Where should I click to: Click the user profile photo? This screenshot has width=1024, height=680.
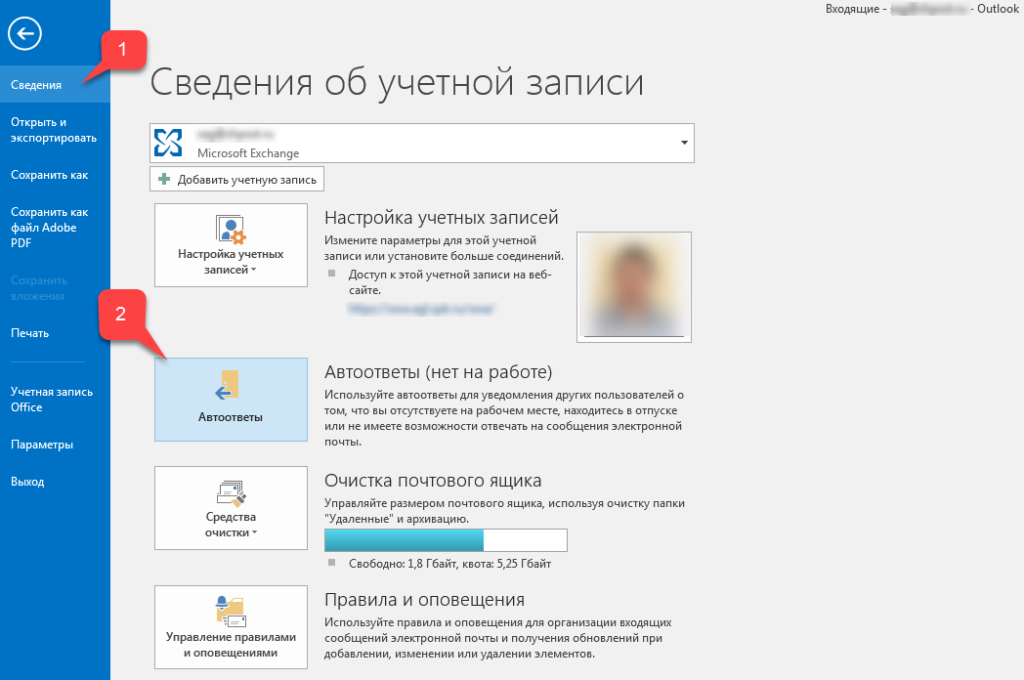pyautogui.click(x=633, y=287)
